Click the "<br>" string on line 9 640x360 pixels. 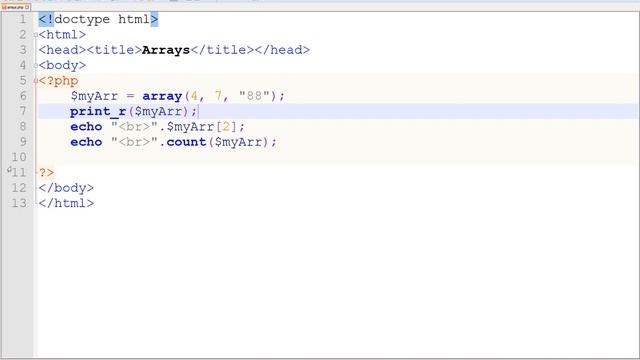[x=134, y=142]
